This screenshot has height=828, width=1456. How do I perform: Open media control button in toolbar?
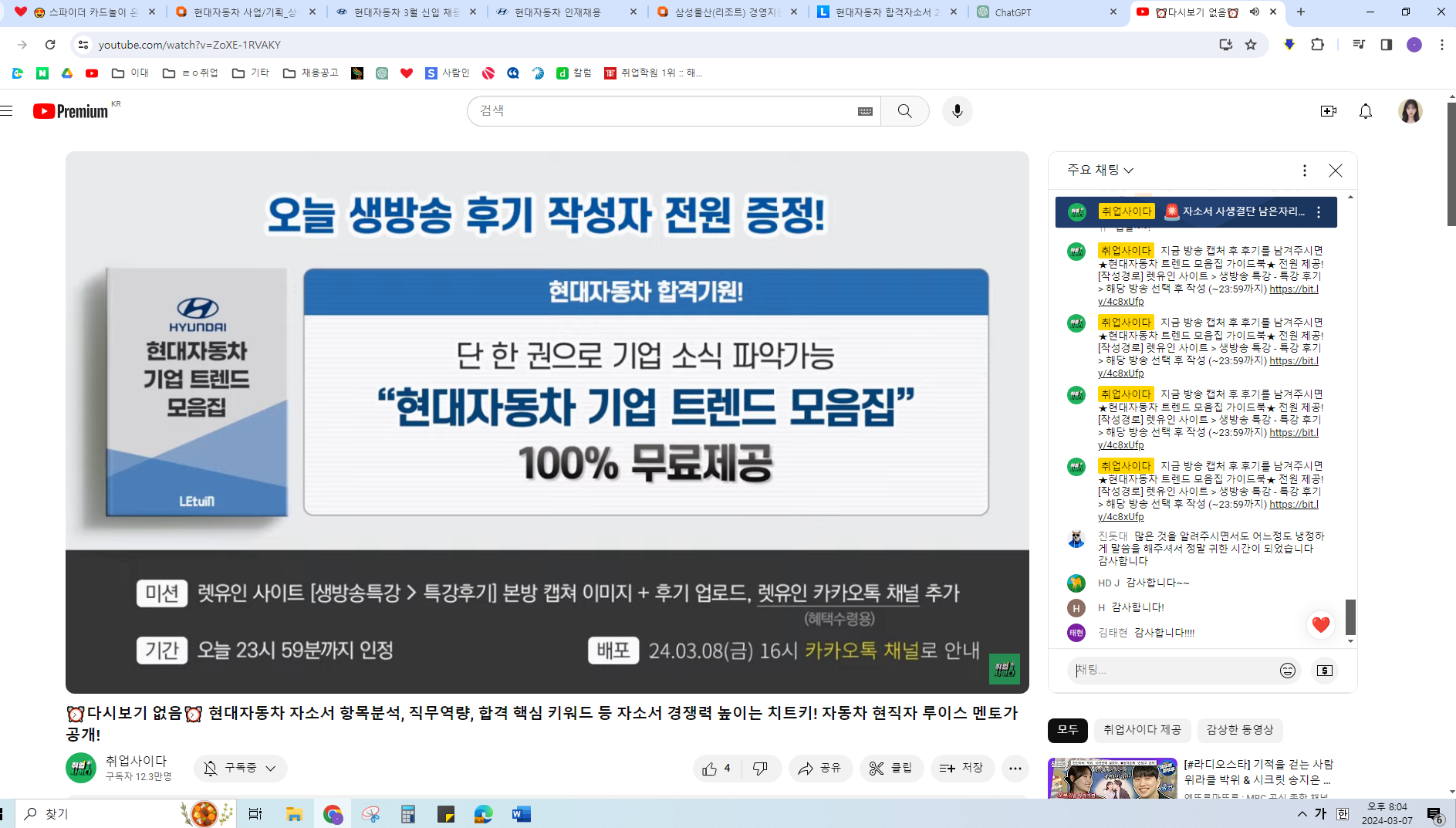tap(1359, 45)
